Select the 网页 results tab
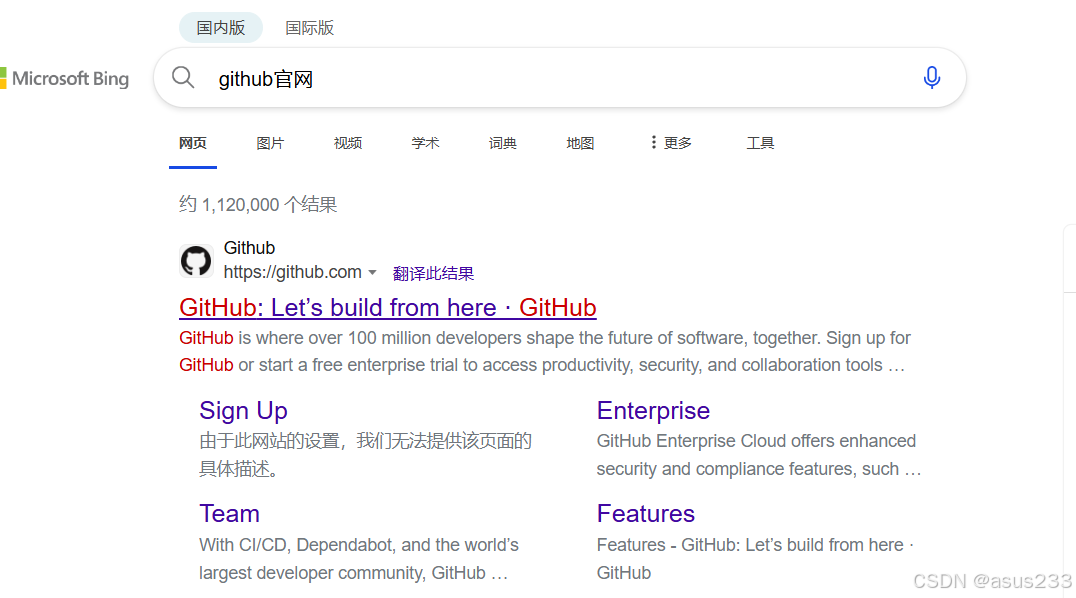This screenshot has width=1076, height=598. [x=193, y=143]
